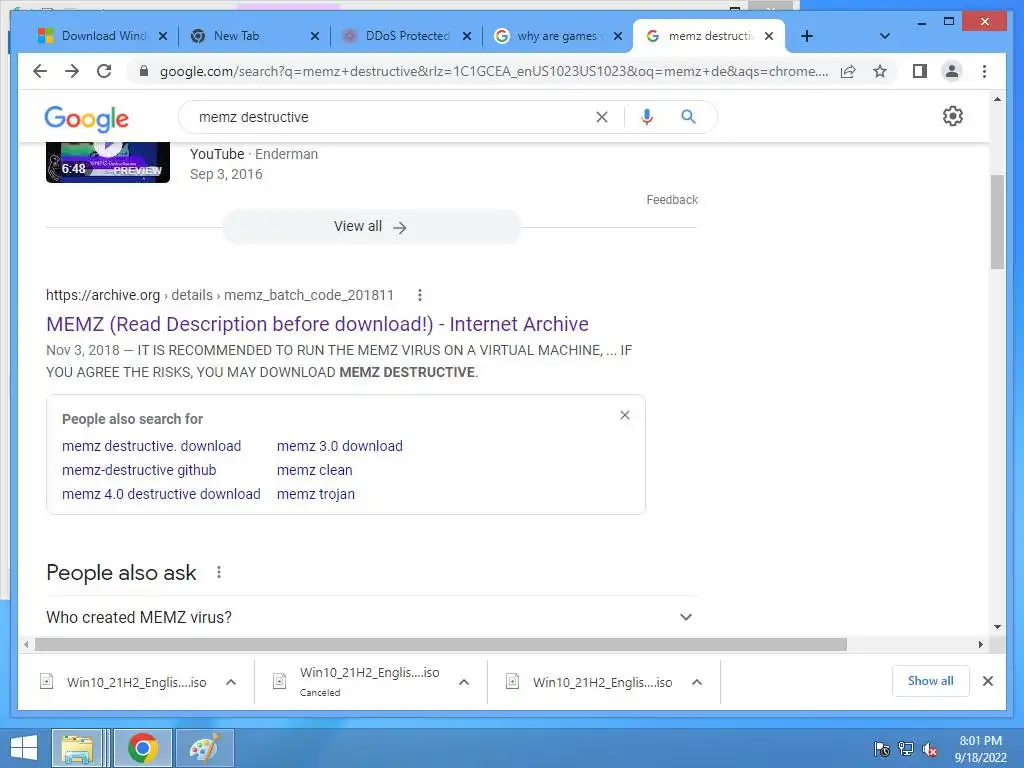The width and height of the screenshot is (1024, 768).
Task: Focus the Google search input field
Action: coord(392,117)
